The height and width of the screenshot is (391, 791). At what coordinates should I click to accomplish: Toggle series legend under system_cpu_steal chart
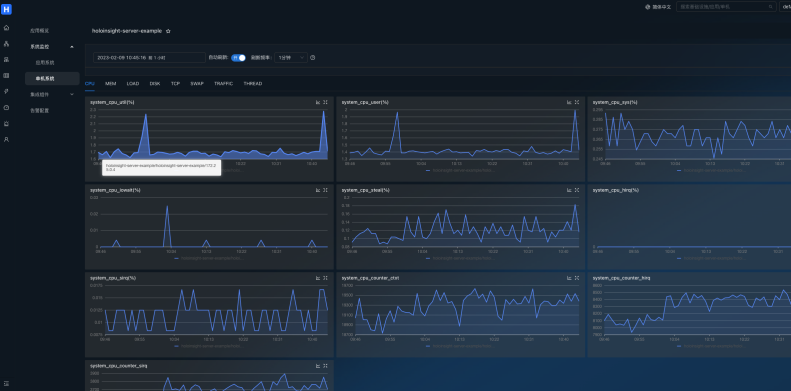pos(460,258)
